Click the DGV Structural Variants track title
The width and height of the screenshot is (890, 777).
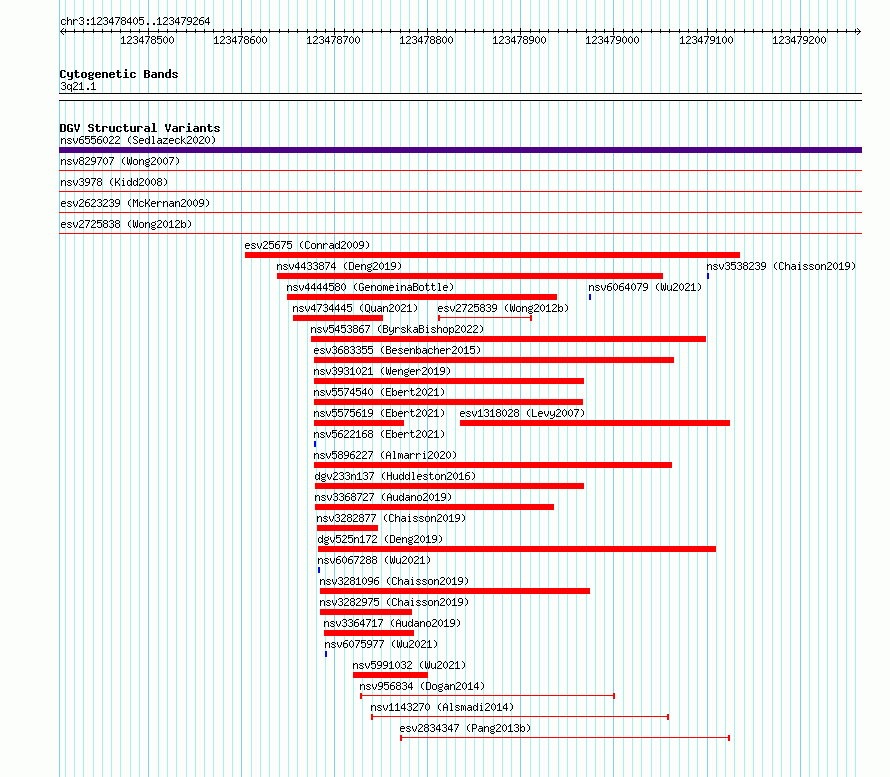click(x=140, y=128)
